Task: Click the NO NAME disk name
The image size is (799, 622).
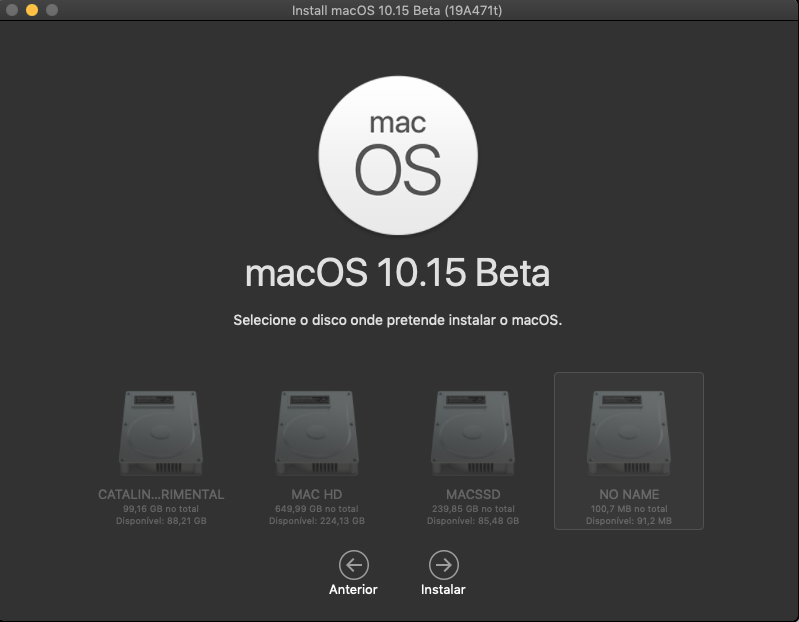Action: coord(629,494)
